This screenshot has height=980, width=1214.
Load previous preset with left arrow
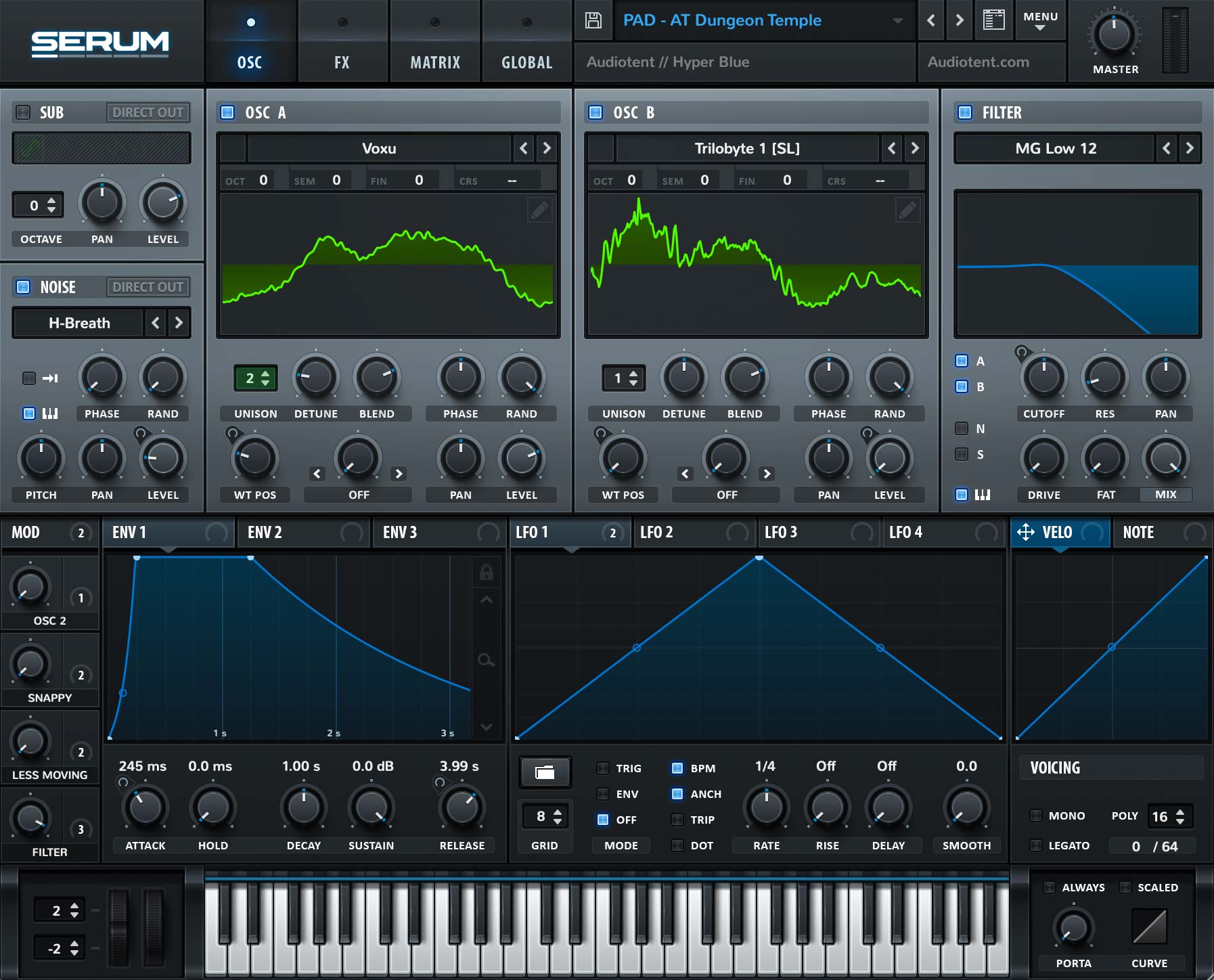[931, 20]
